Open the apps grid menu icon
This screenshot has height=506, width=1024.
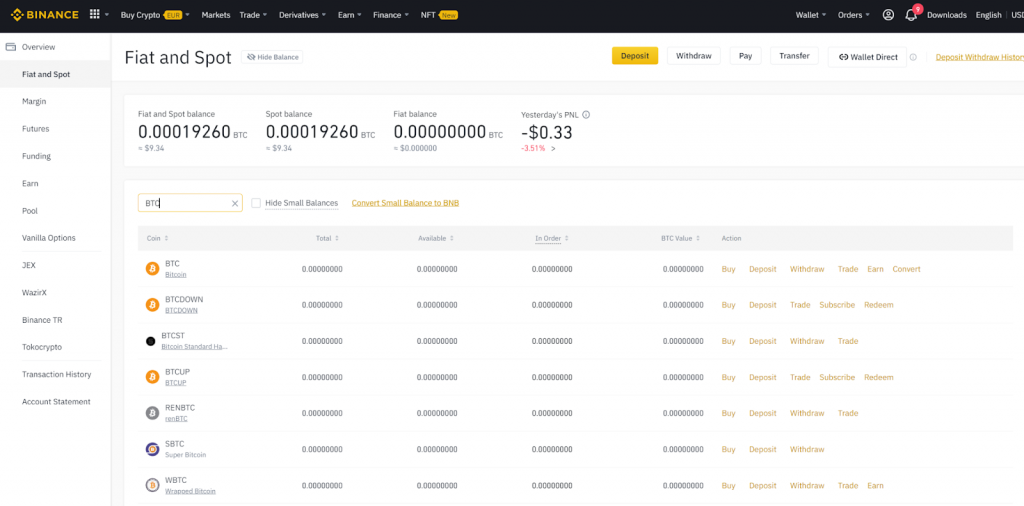(95, 14)
